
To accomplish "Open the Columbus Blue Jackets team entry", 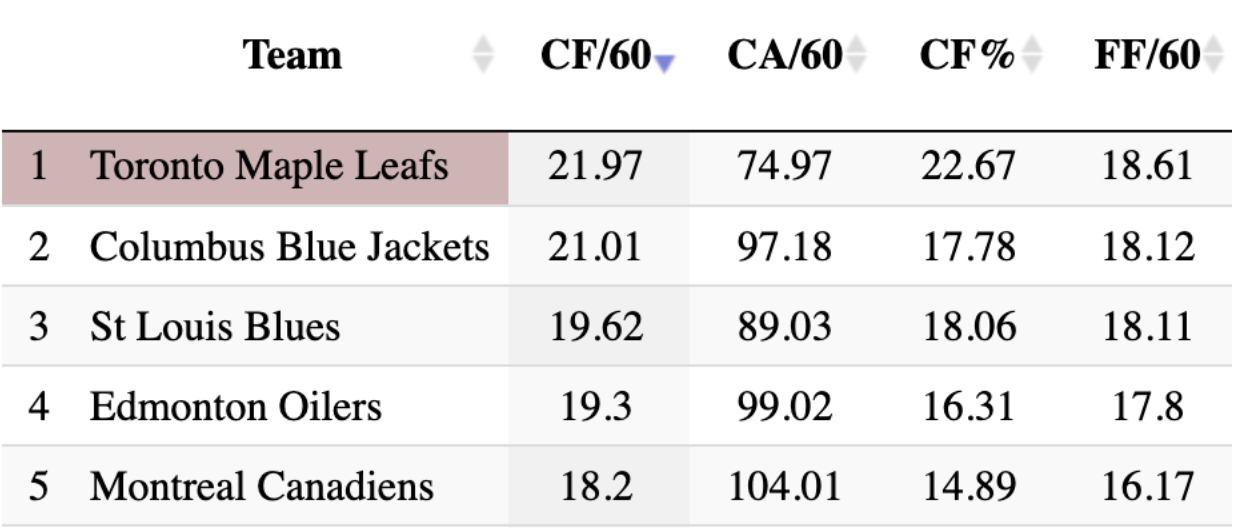I will pos(289,247).
